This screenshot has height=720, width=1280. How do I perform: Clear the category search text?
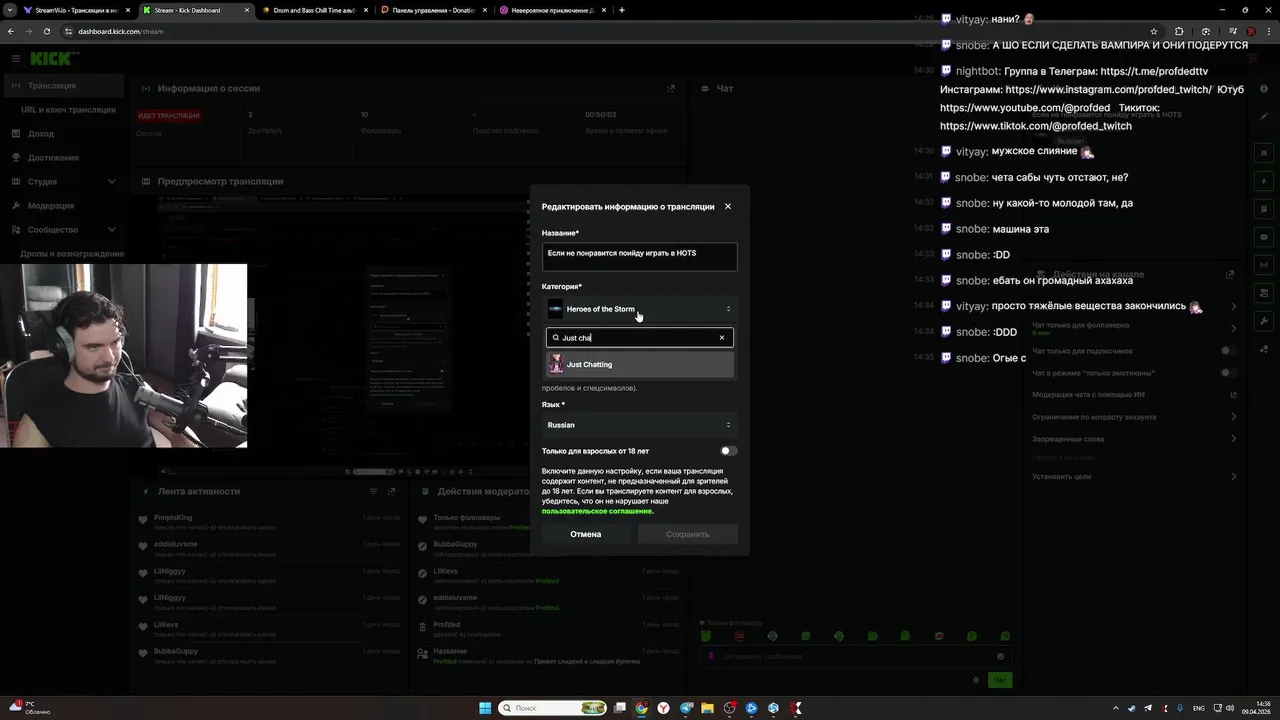click(722, 338)
